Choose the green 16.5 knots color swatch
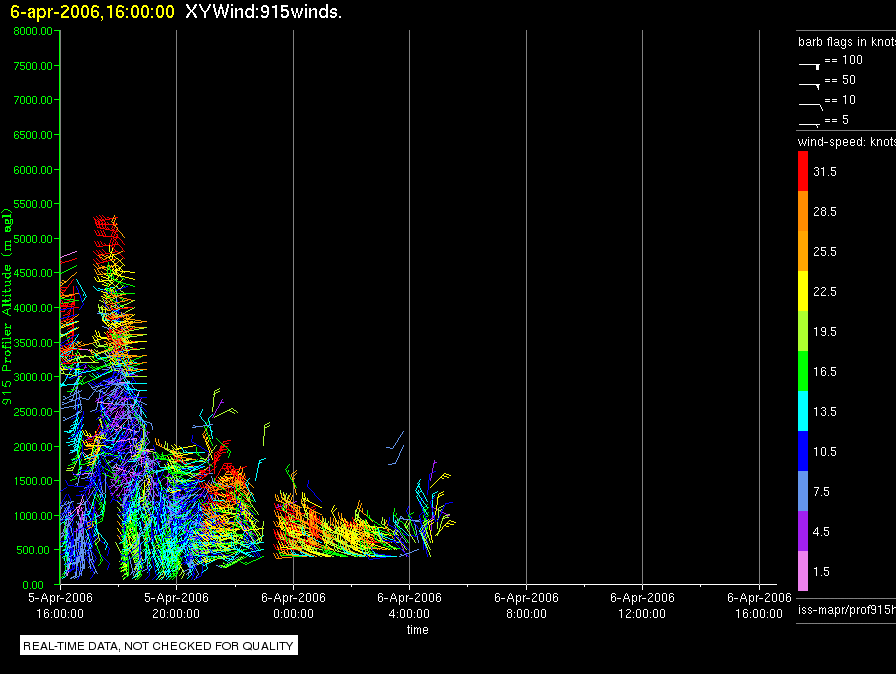Viewport: 896px width, 674px height. 802,371
